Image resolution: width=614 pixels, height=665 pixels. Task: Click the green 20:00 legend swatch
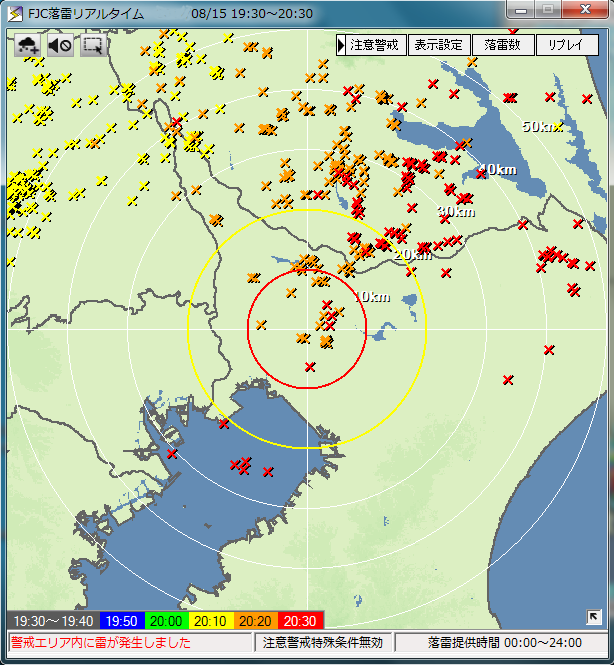coord(167,621)
